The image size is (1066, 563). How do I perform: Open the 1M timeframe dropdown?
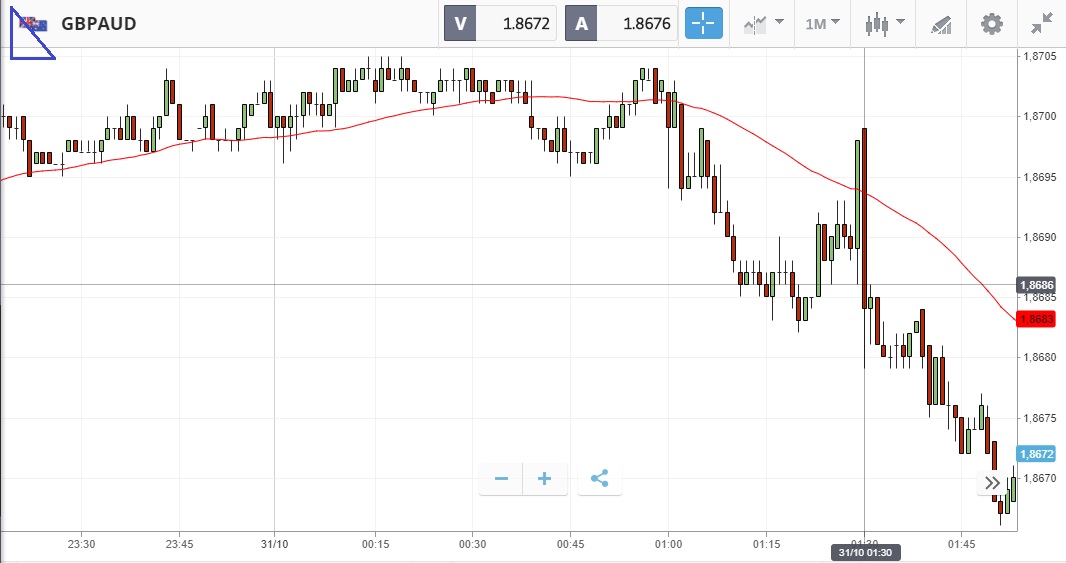822,24
